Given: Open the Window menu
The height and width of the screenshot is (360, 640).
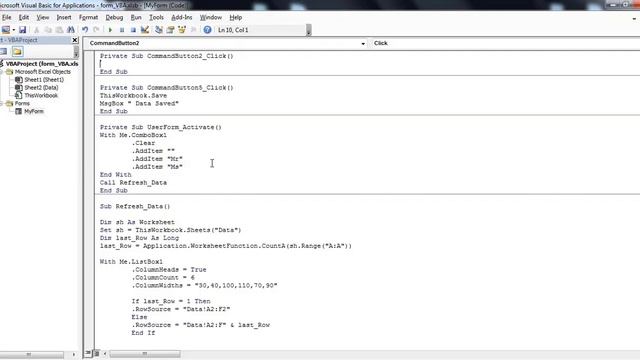Looking at the screenshot, I should click(211, 18).
